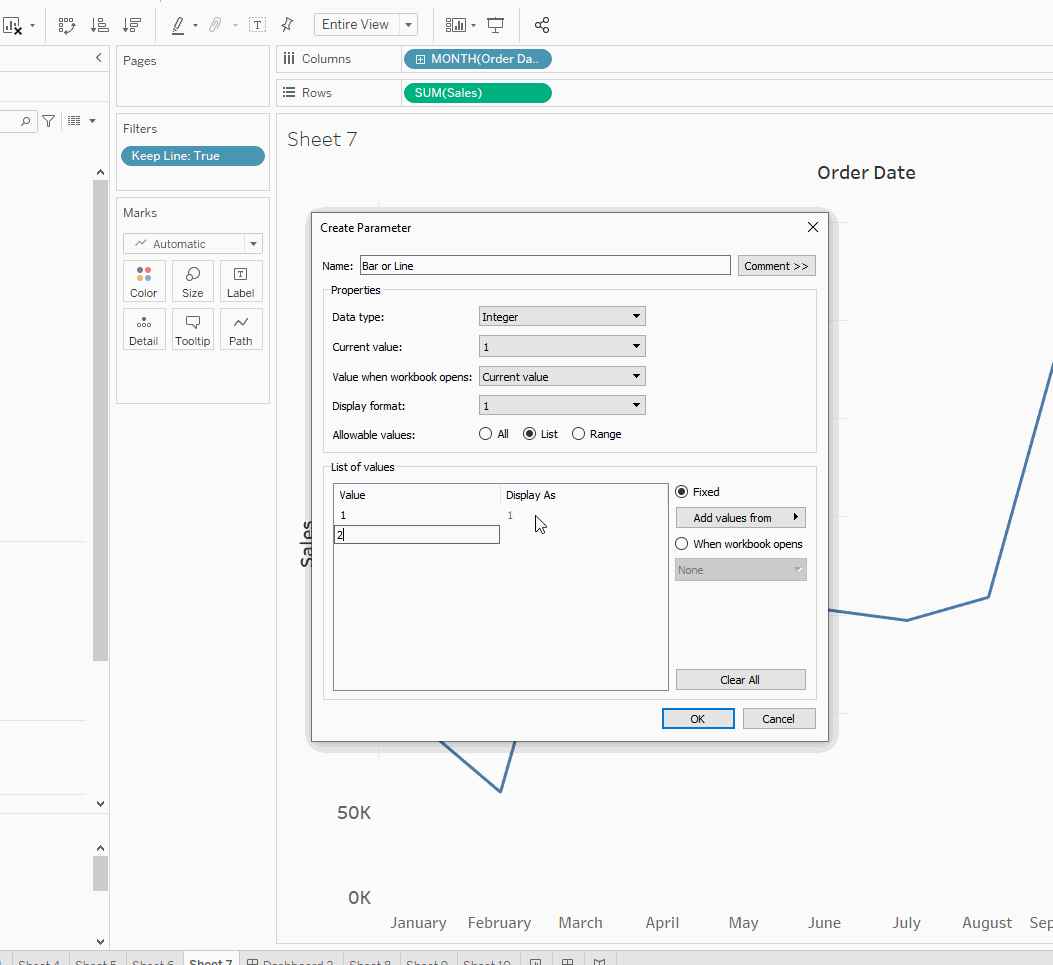Image resolution: width=1053 pixels, height=965 pixels.
Task: Click the New Worksheet tab icon
Action: (x=536, y=962)
